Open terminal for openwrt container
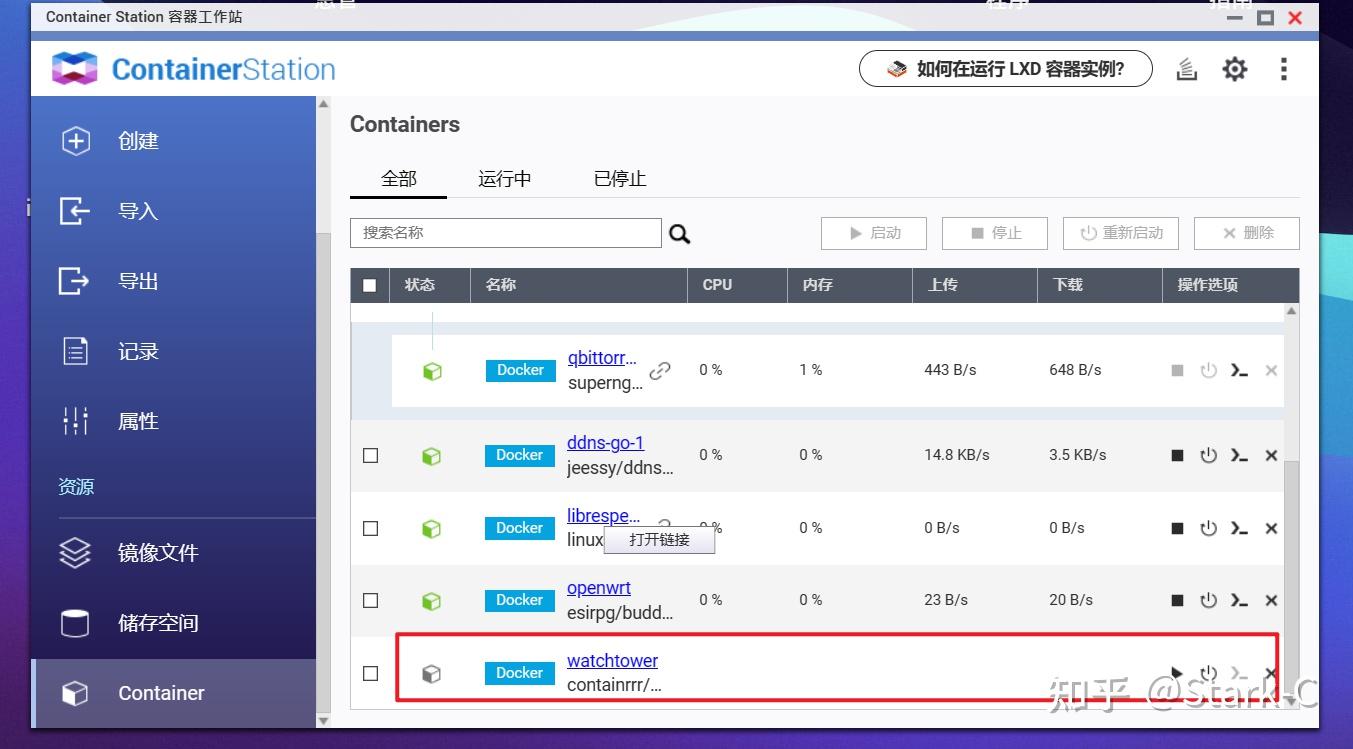Screen dimensions: 1353x749 [1239, 601]
